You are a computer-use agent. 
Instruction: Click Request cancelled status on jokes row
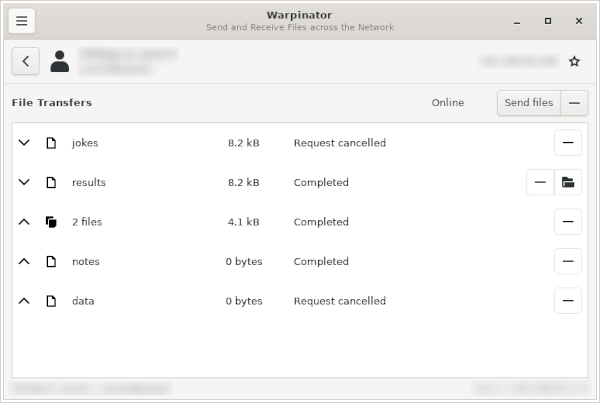point(340,143)
